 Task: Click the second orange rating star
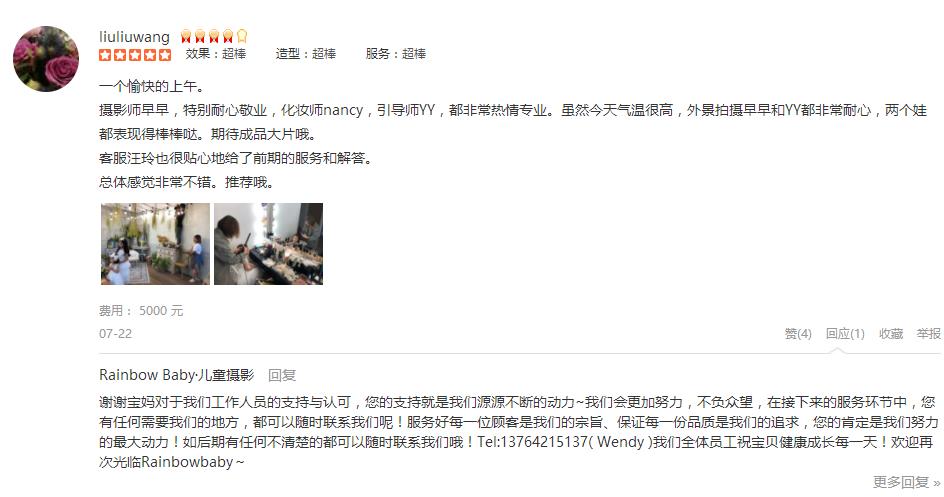(x=120, y=55)
